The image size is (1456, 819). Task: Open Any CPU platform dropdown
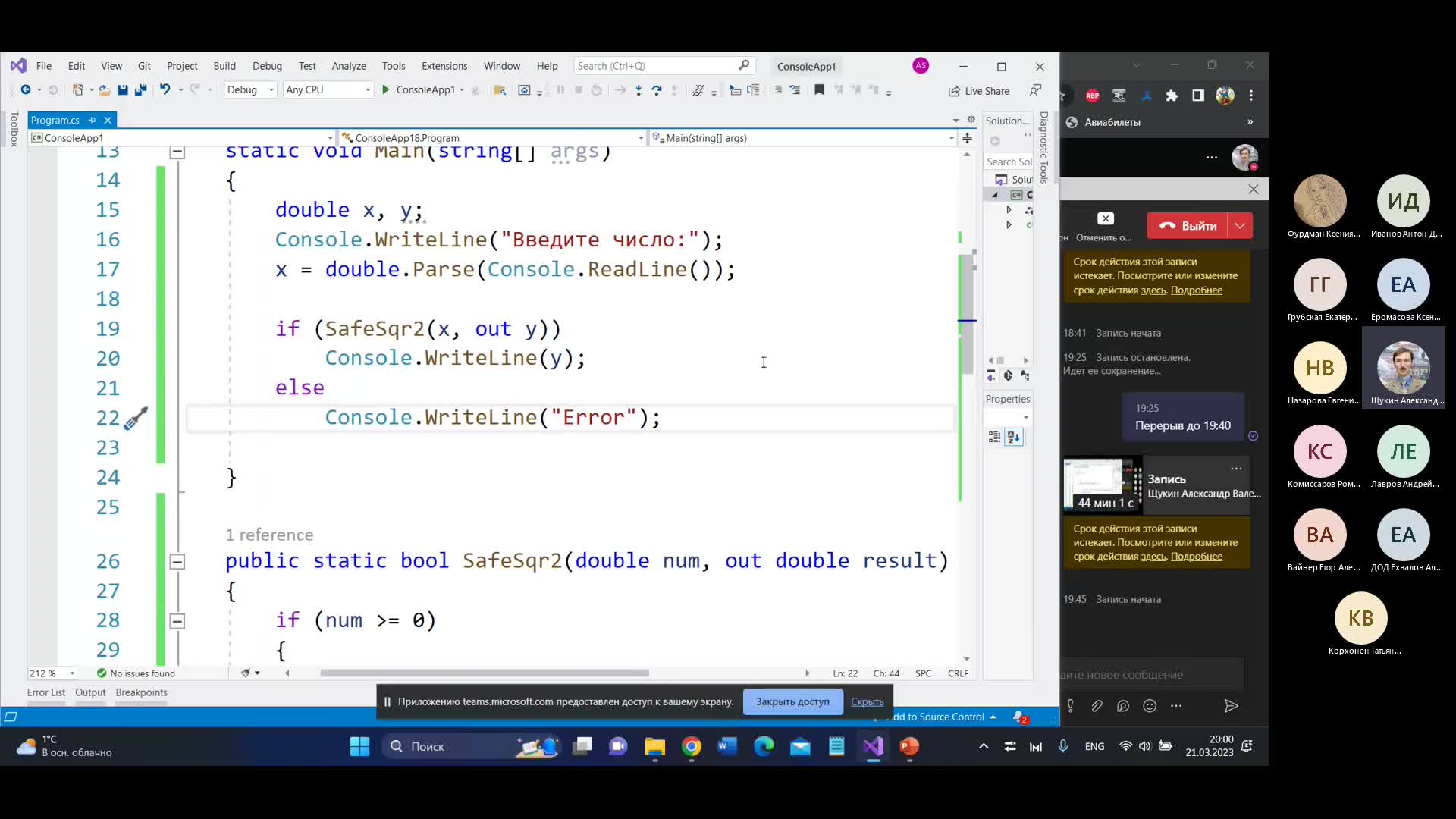(328, 89)
